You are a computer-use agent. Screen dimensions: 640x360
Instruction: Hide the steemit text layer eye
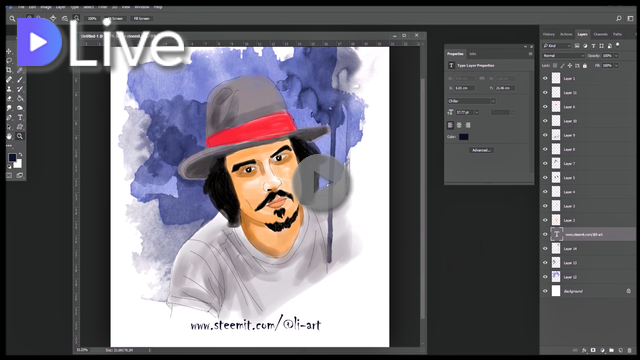545,234
